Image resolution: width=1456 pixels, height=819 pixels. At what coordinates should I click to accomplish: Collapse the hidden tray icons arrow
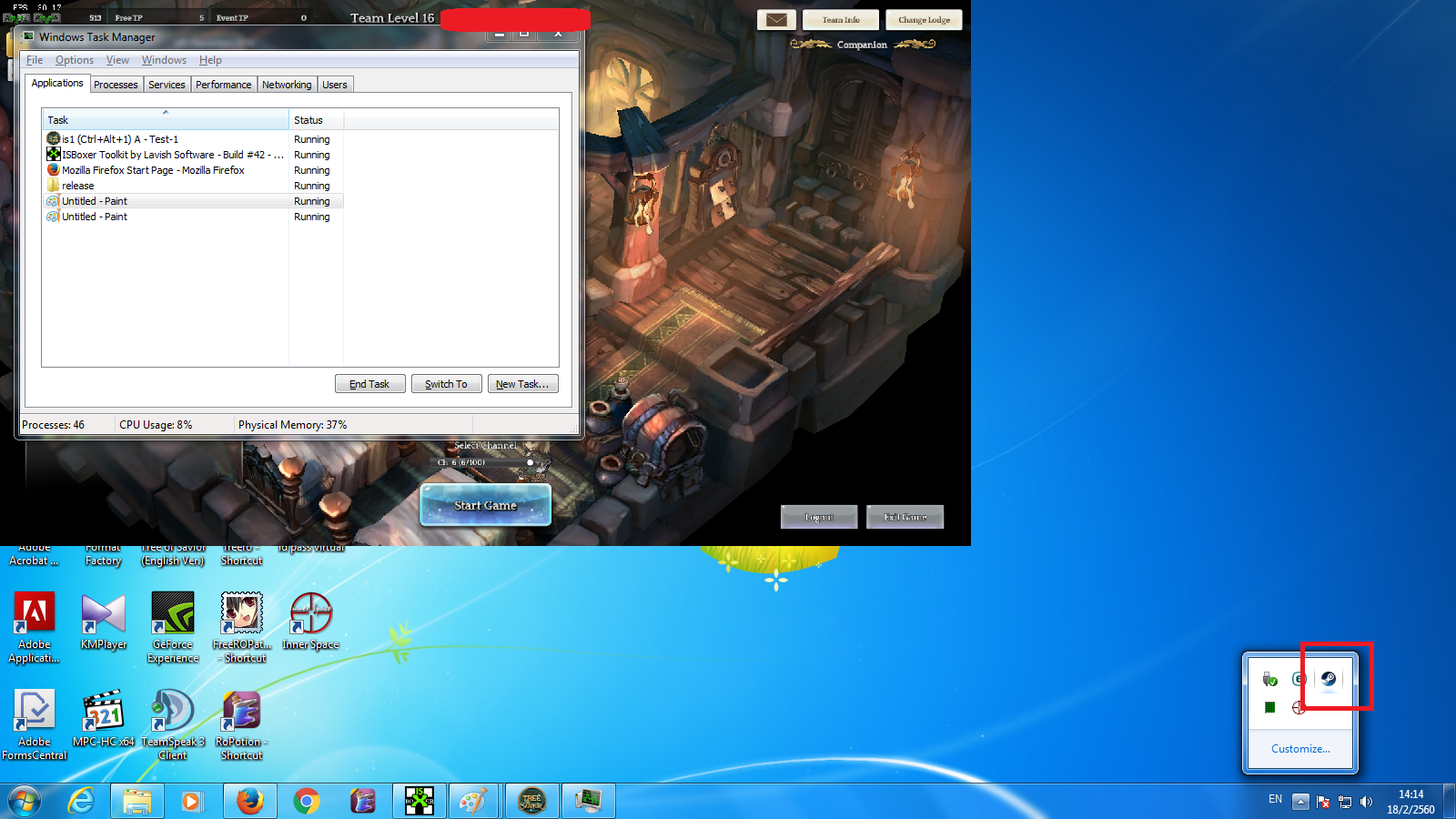(1300, 801)
